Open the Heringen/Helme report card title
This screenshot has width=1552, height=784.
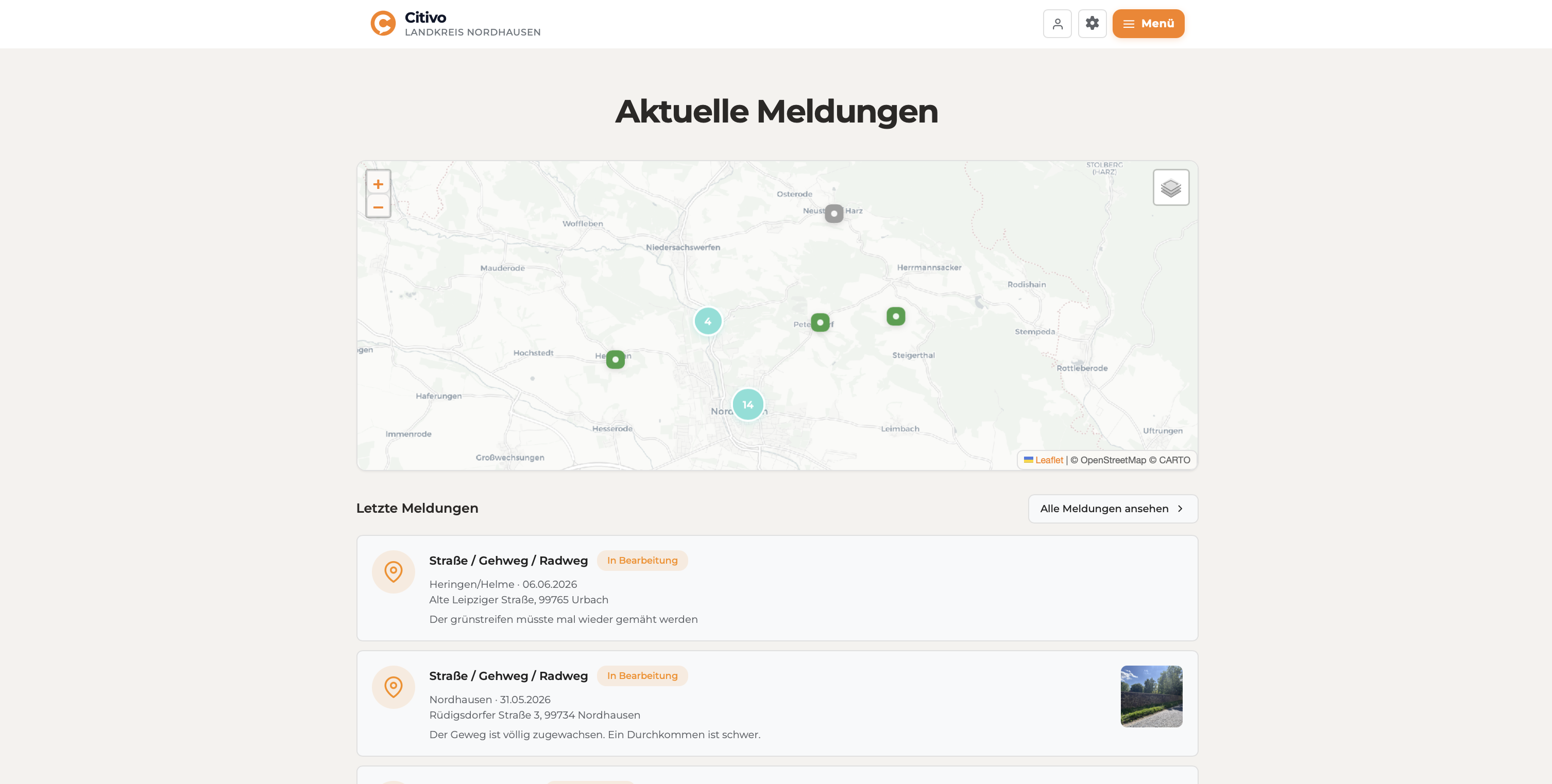tap(508, 561)
